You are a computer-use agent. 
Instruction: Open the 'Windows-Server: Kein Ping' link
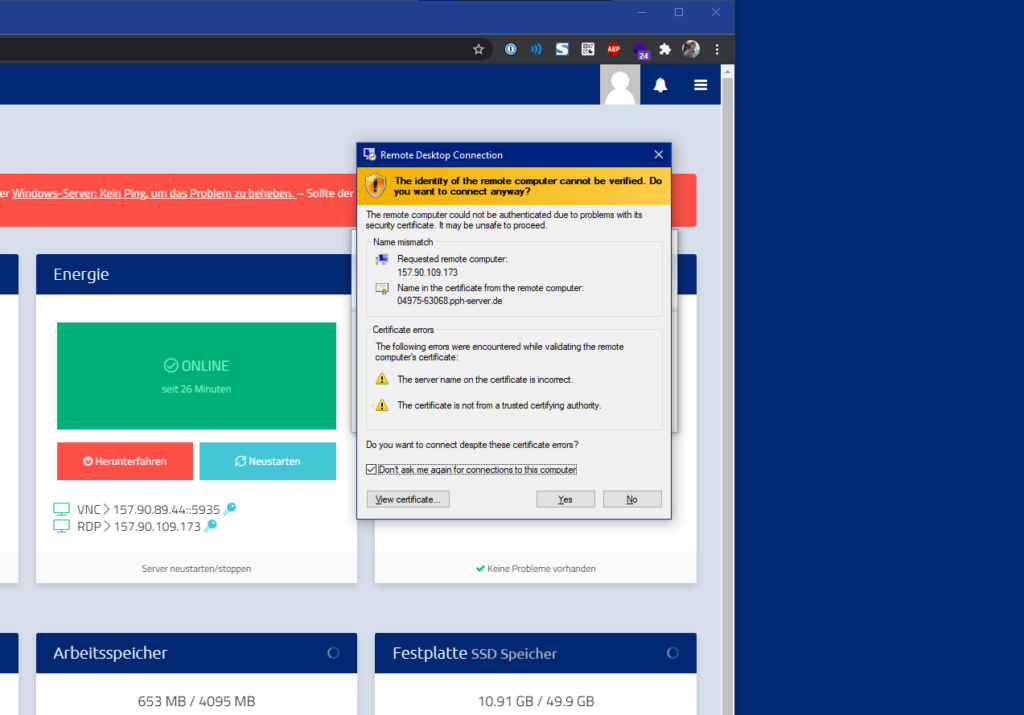(153, 193)
